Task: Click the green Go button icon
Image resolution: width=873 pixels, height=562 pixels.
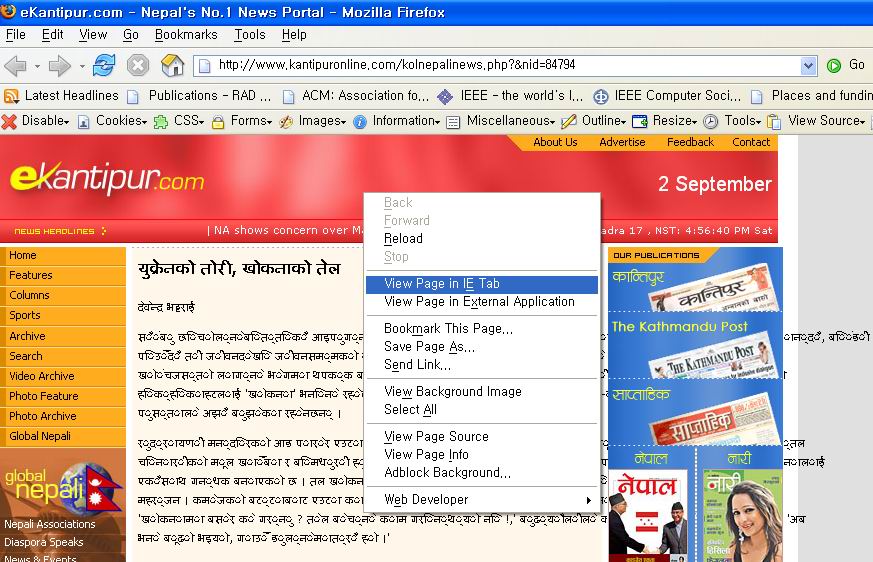Action: pos(834,65)
